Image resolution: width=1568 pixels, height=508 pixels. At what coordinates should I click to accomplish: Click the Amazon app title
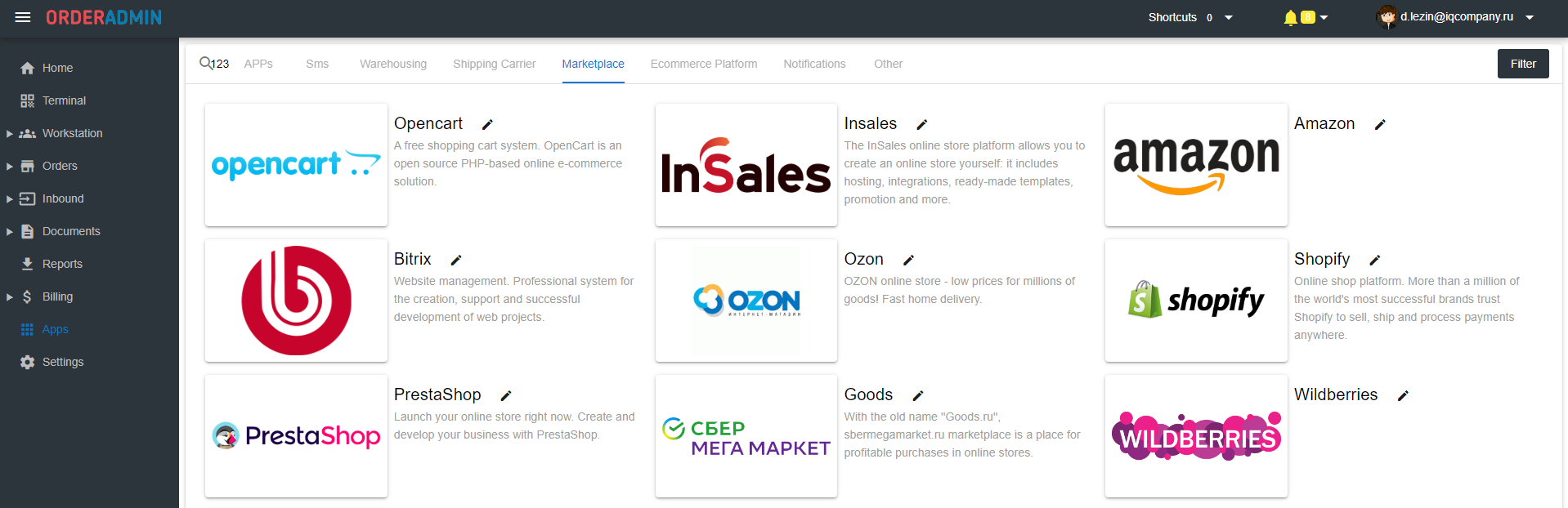tap(1324, 123)
